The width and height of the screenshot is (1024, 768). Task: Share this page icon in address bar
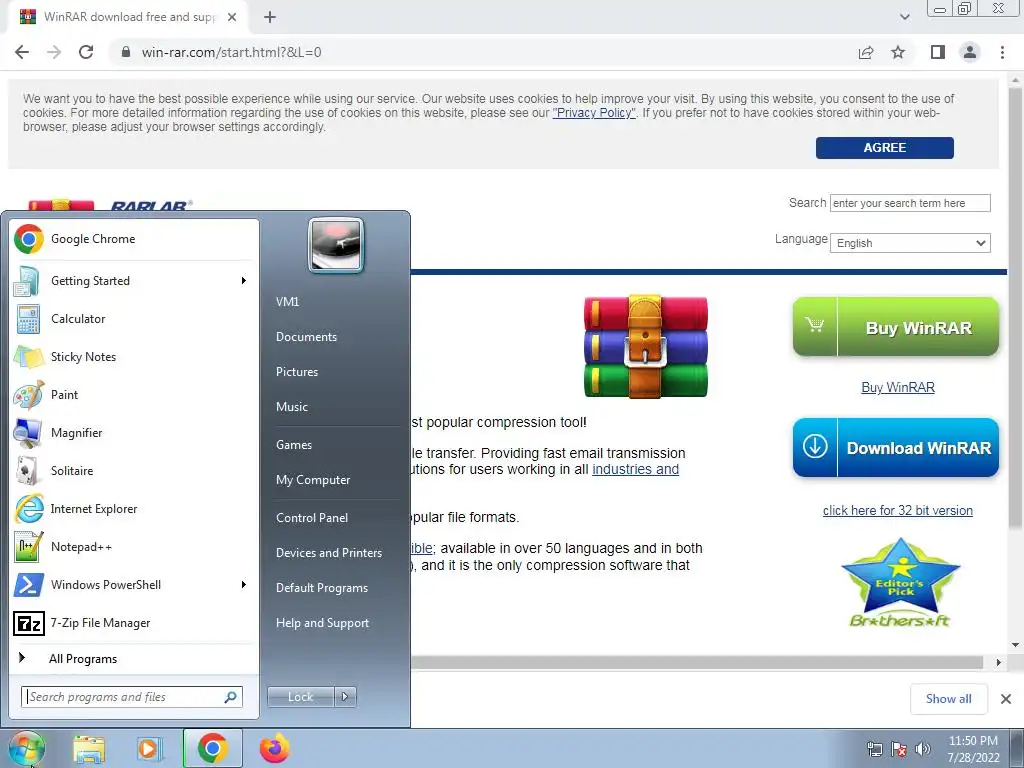point(866,52)
